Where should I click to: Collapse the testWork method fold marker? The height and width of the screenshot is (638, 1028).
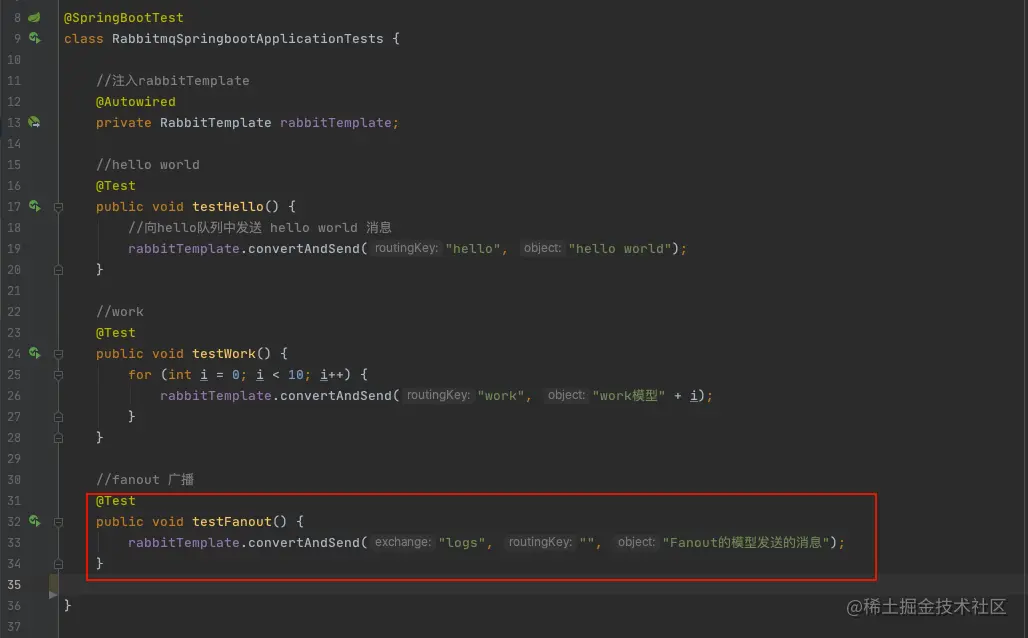[x=58, y=354]
